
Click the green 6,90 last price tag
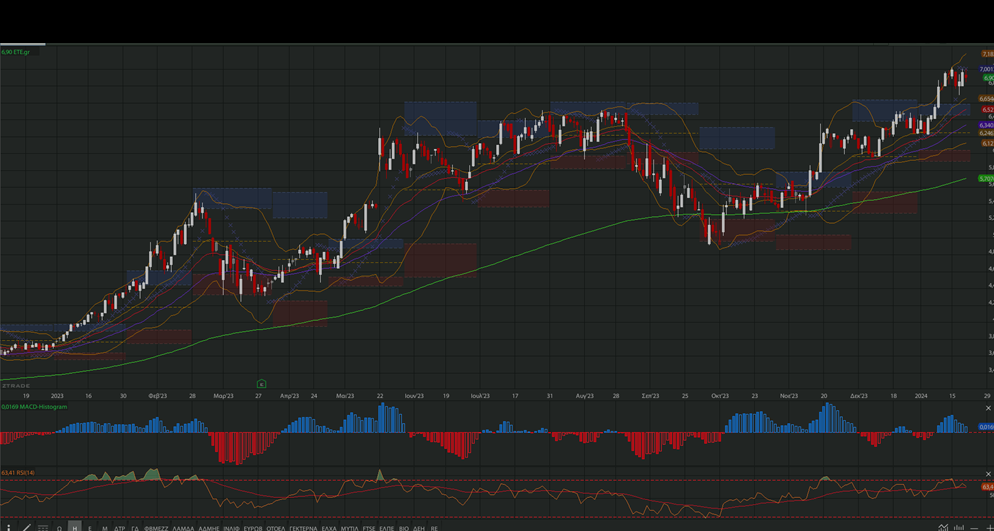click(988, 78)
